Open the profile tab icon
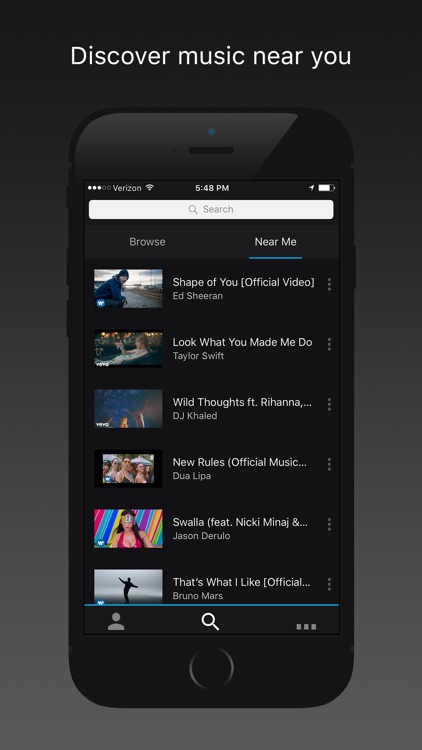 coord(116,621)
